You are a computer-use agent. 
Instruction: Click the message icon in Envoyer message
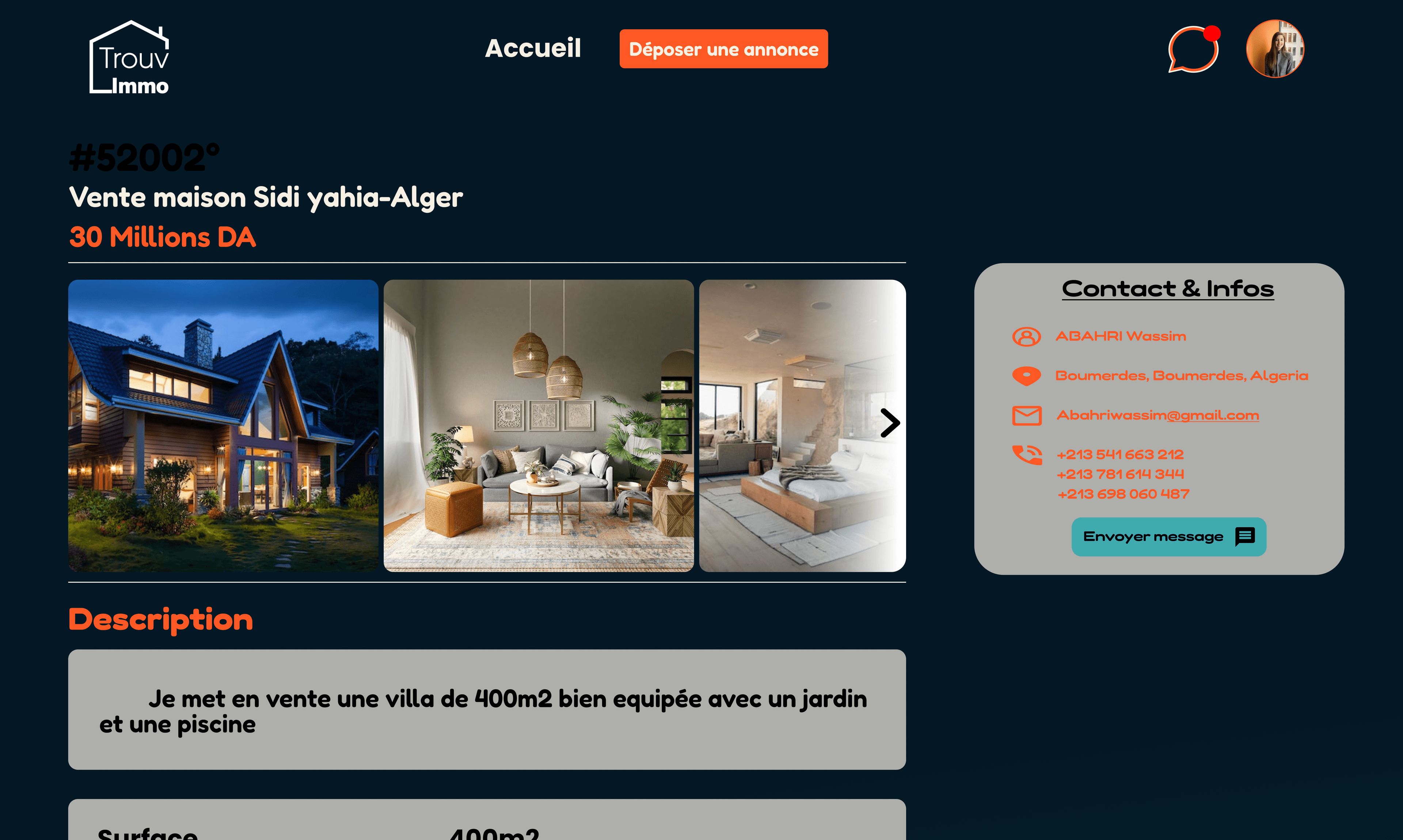[x=1244, y=536]
